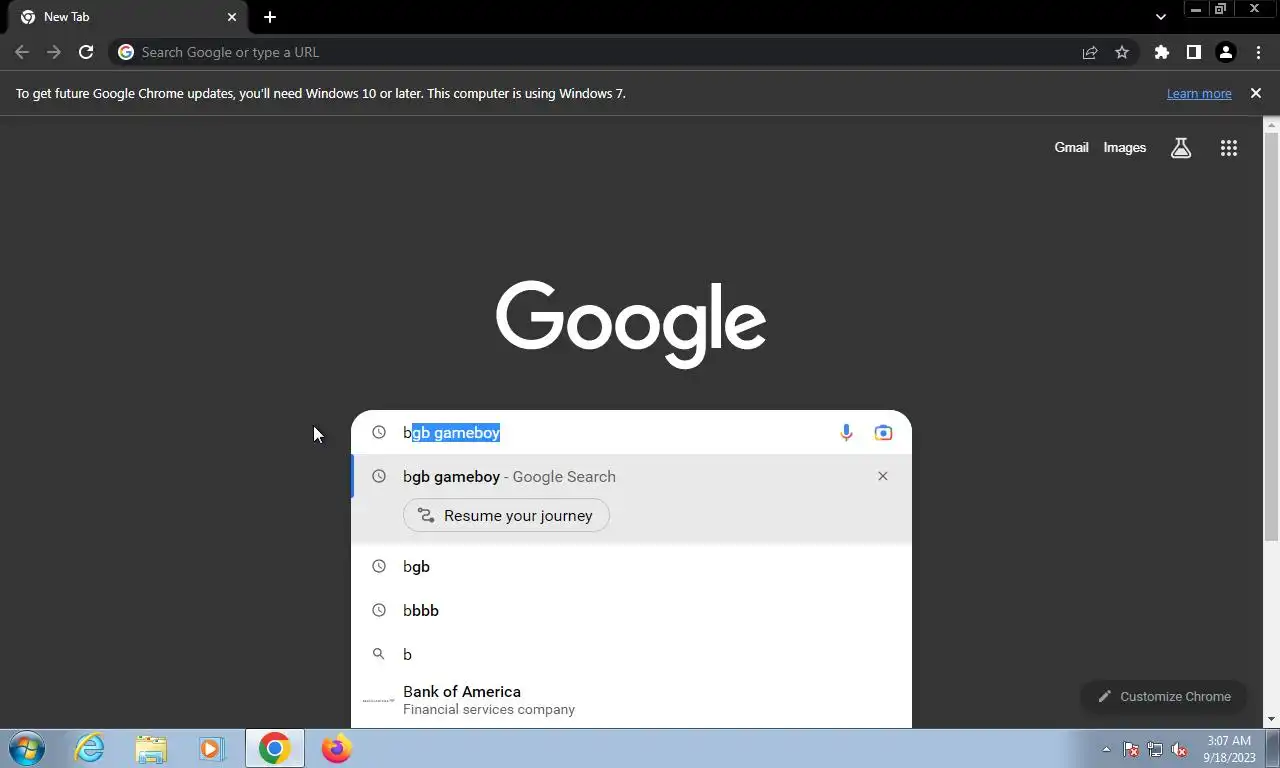
Task: Open the Google apps grid
Action: (1229, 148)
